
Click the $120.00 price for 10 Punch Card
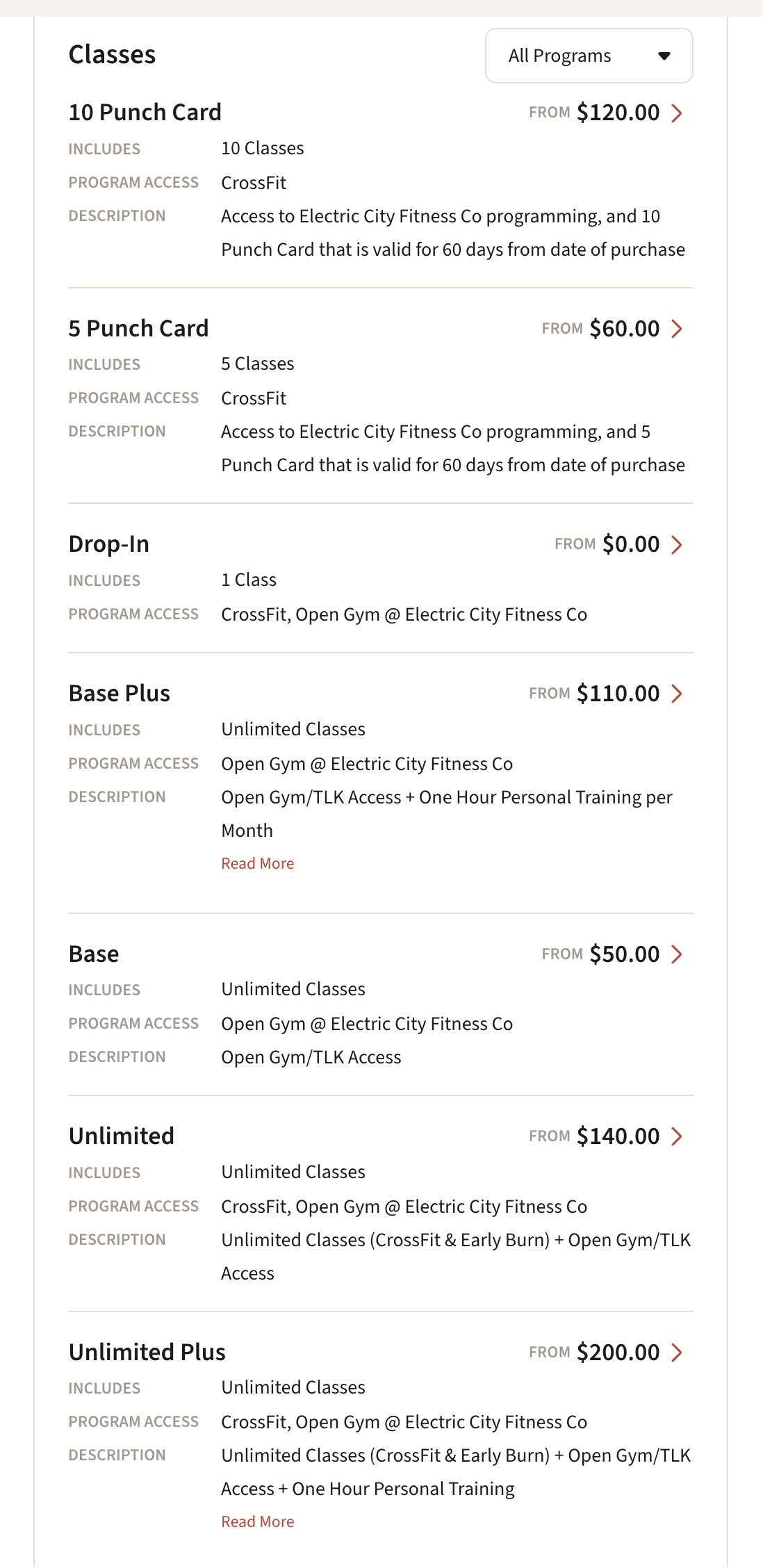click(x=618, y=113)
